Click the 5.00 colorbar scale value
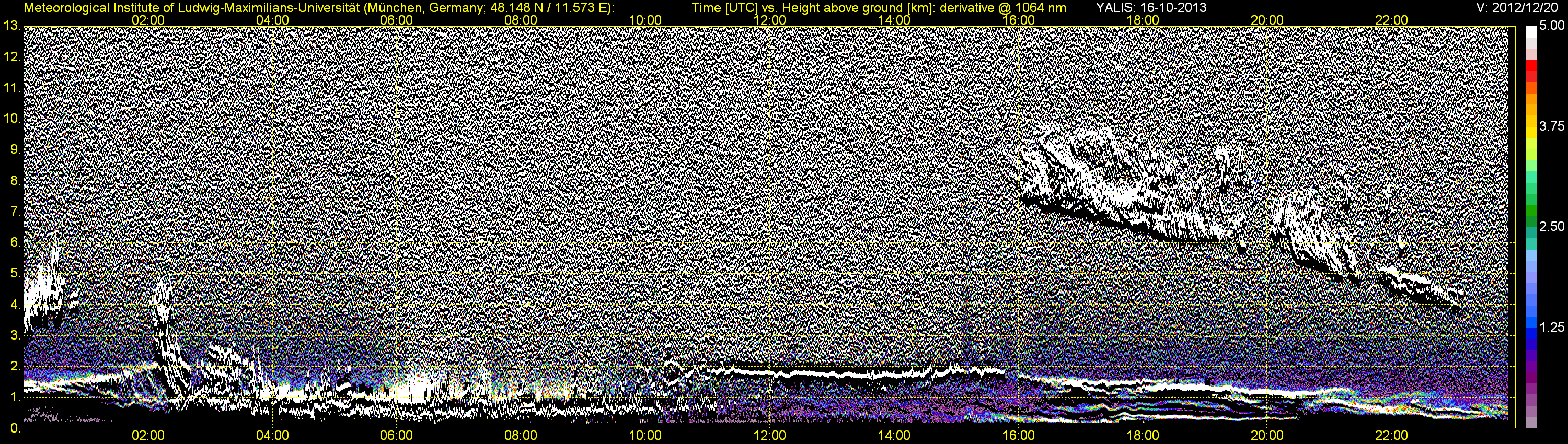The width and height of the screenshot is (1568, 444). pyautogui.click(x=1552, y=26)
